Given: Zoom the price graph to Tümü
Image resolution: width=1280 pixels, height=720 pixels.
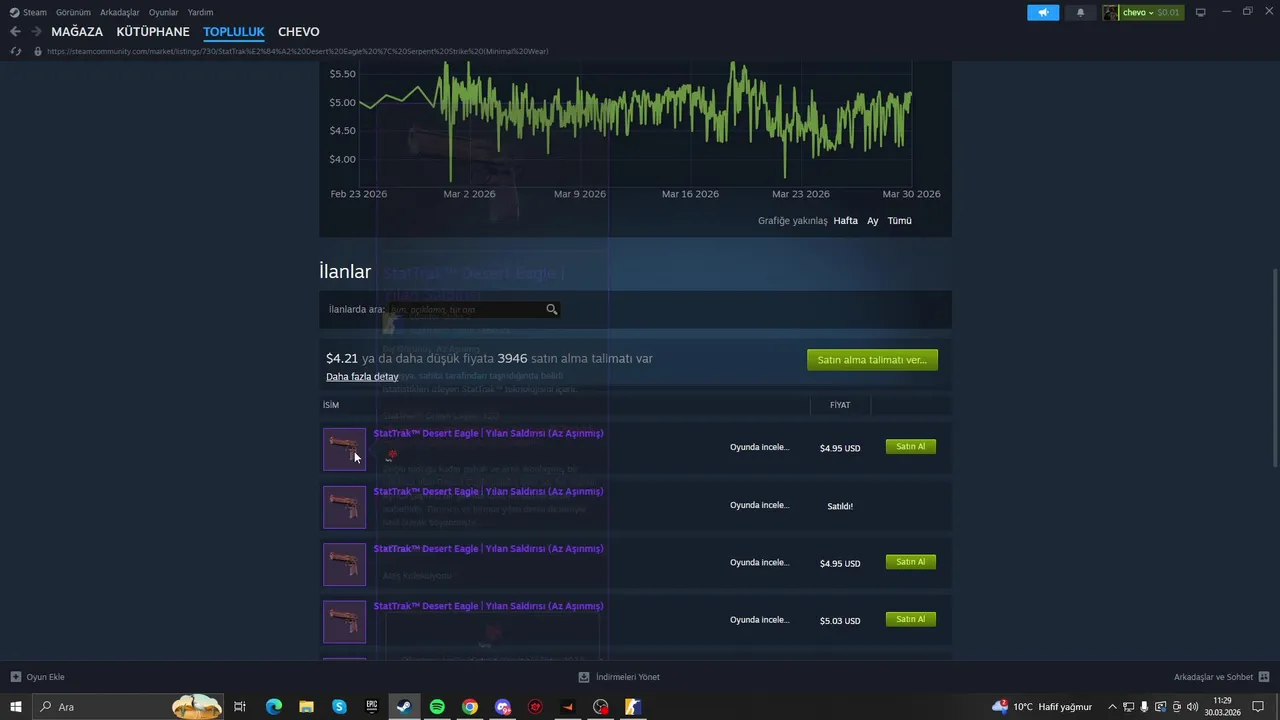Looking at the screenshot, I should (900, 221).
